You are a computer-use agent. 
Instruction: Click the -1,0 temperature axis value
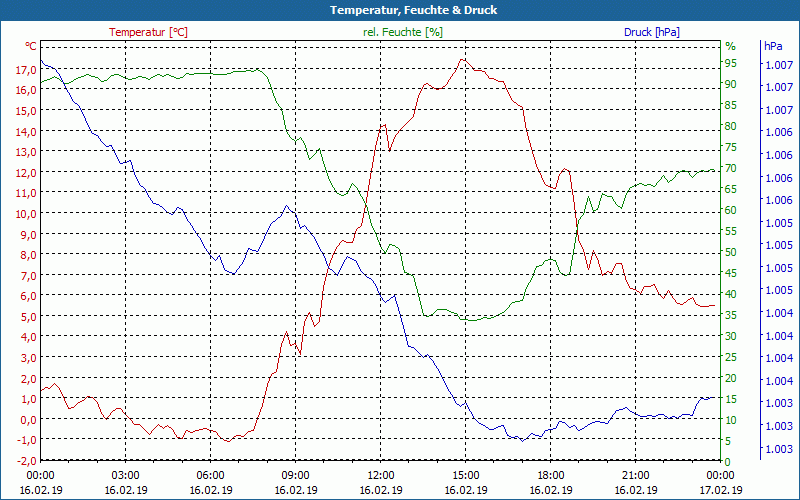pyautogui.click(x=27, y=440)
